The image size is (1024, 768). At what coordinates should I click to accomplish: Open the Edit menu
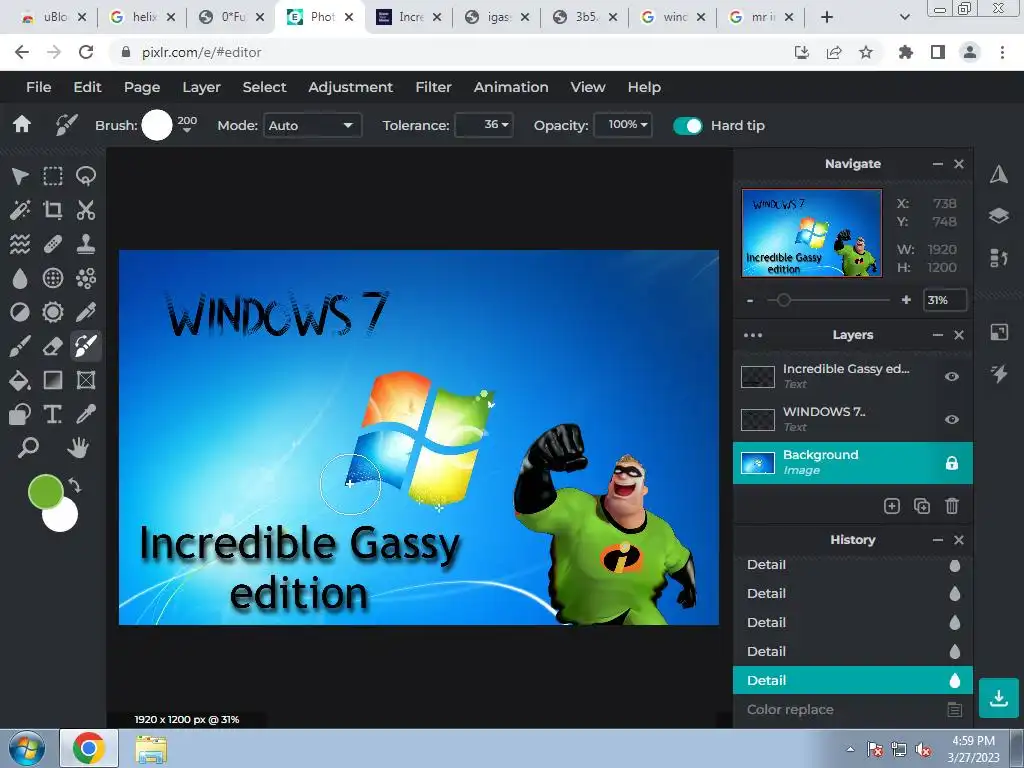(x=88, y=87)
